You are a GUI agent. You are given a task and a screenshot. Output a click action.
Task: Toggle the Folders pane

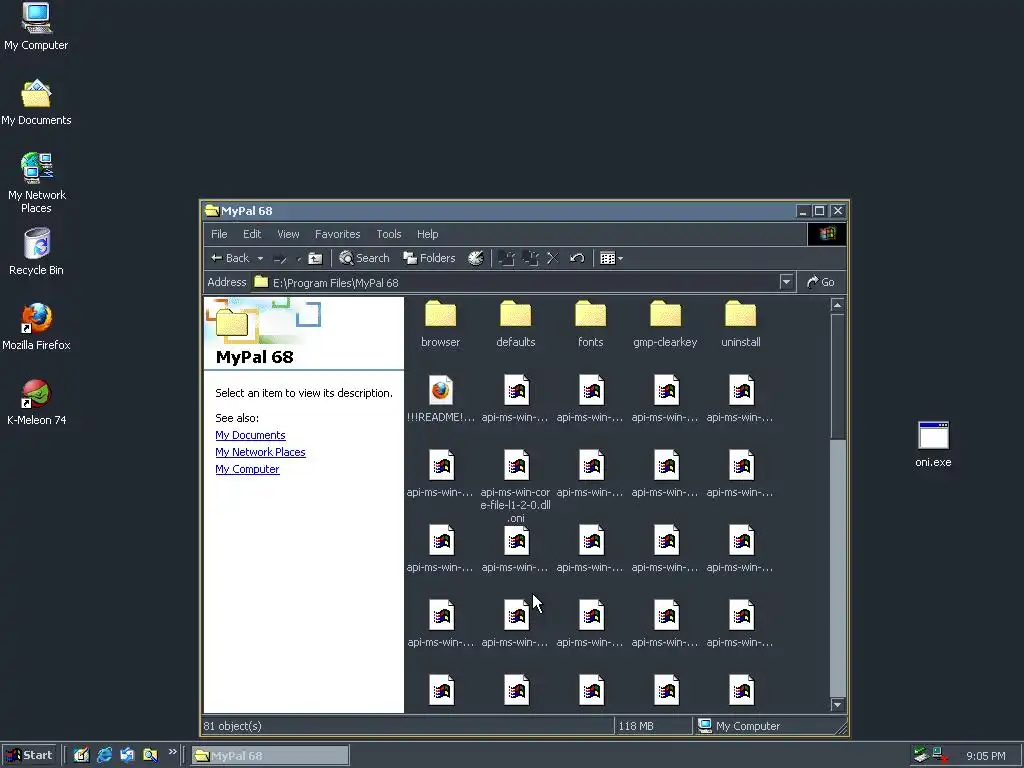[429, 258]
